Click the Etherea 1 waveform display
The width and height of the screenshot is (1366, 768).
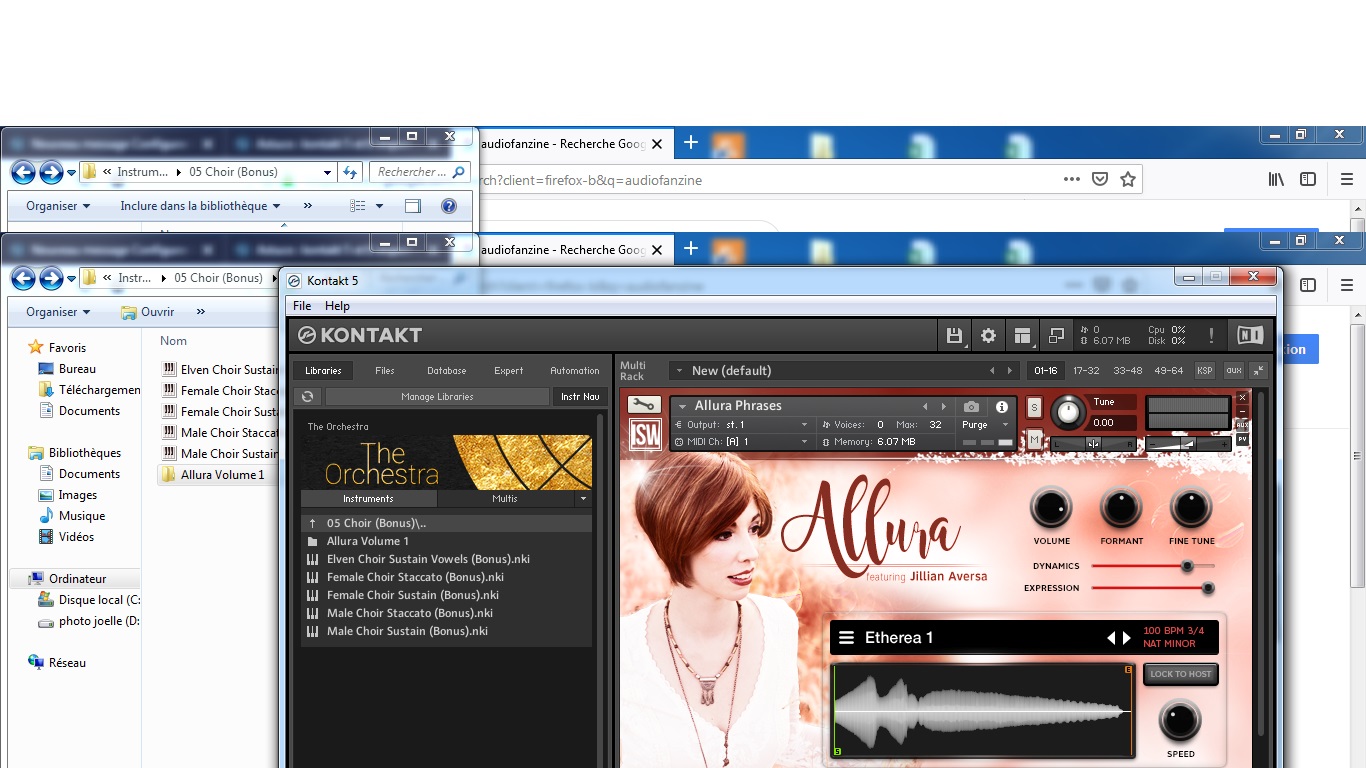[x=983, y=711]
